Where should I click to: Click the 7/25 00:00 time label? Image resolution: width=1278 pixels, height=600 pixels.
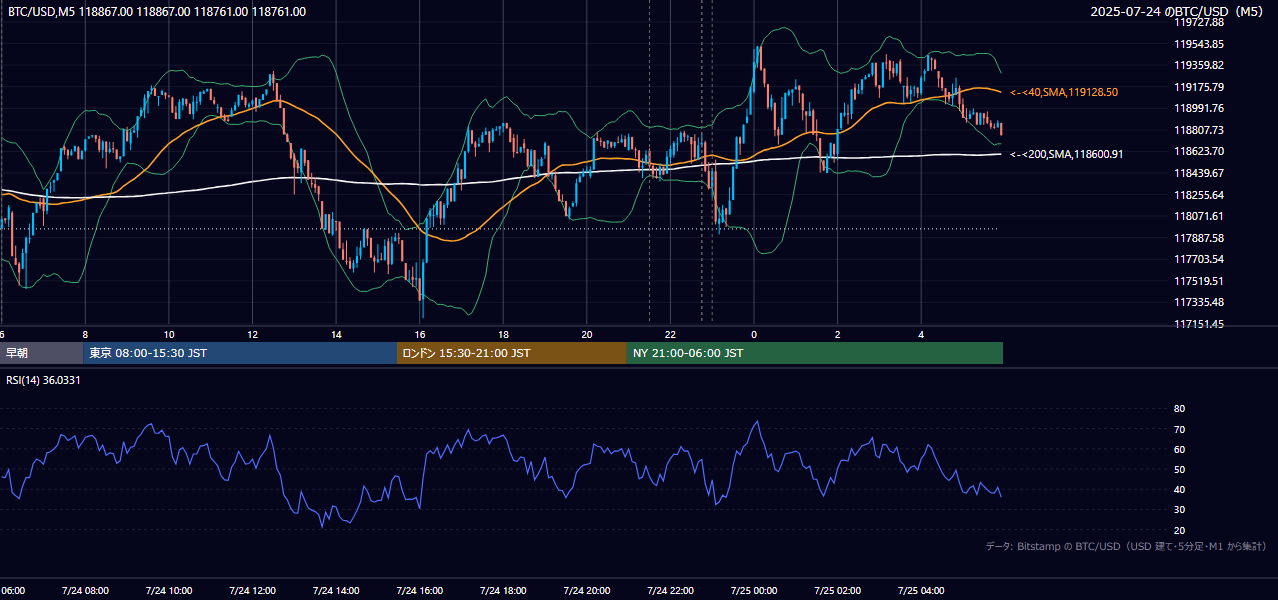click(754, 591)
